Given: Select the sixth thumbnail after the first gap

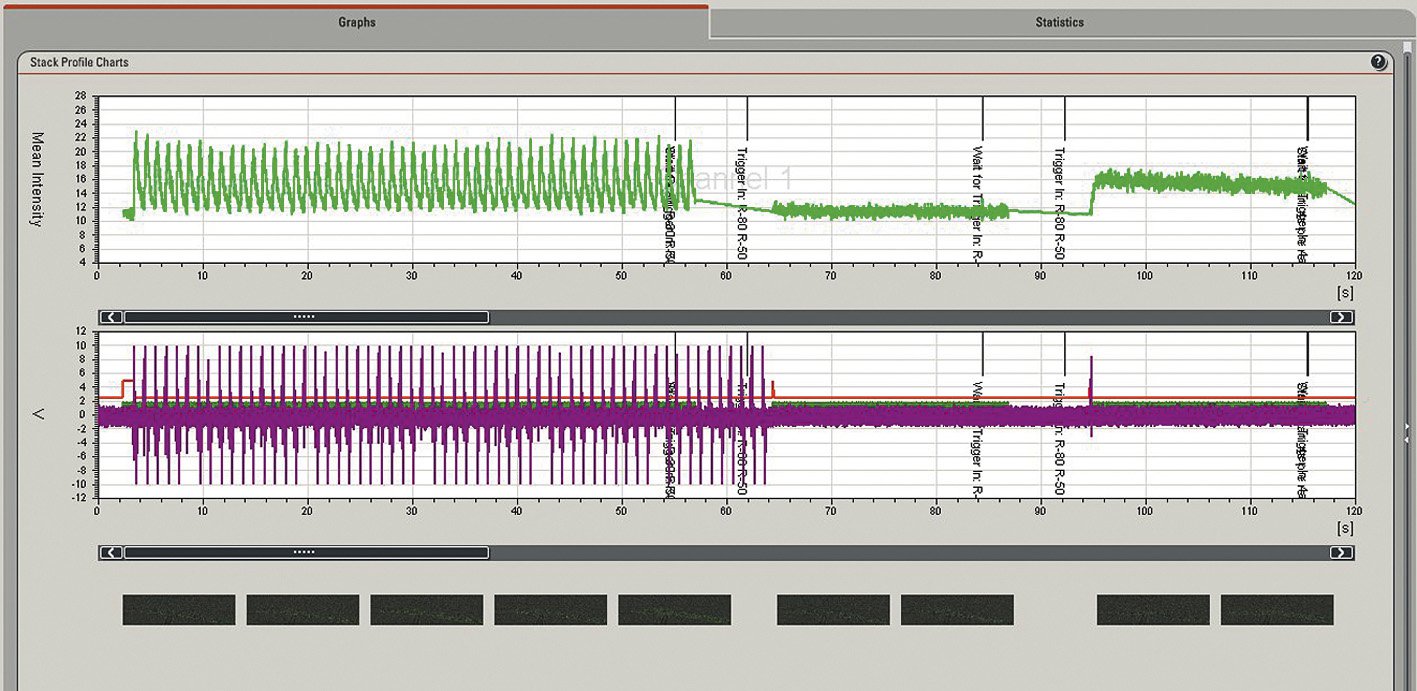Looking at the screenshot, I should coord(833,610).
